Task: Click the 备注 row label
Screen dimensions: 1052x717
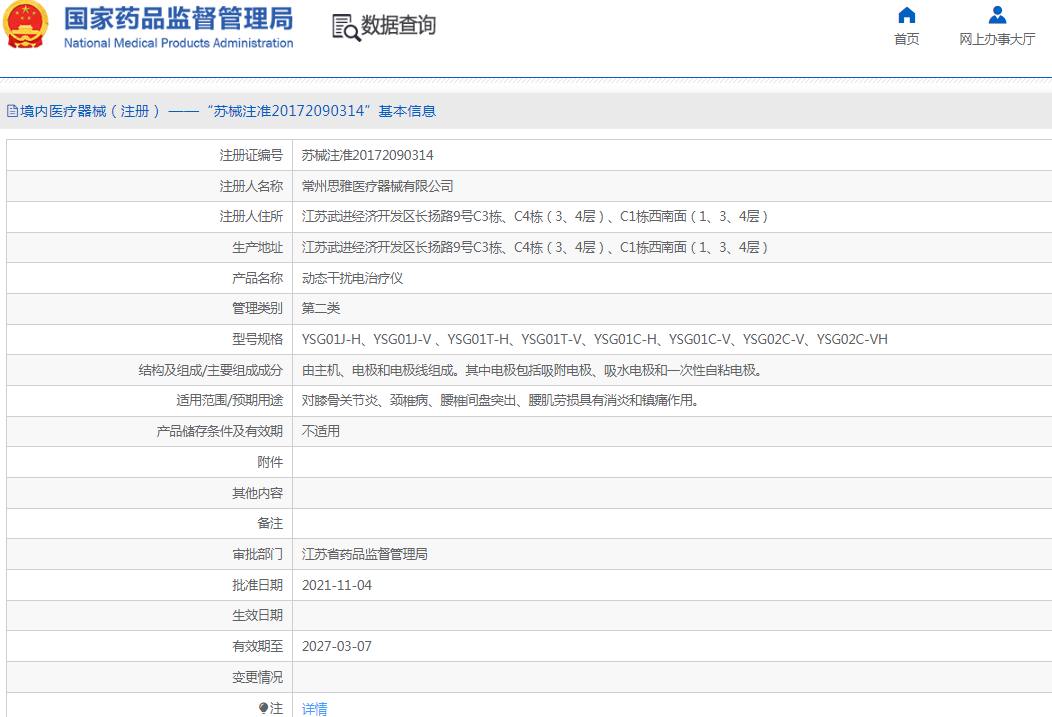Action: tap(270, 523)
